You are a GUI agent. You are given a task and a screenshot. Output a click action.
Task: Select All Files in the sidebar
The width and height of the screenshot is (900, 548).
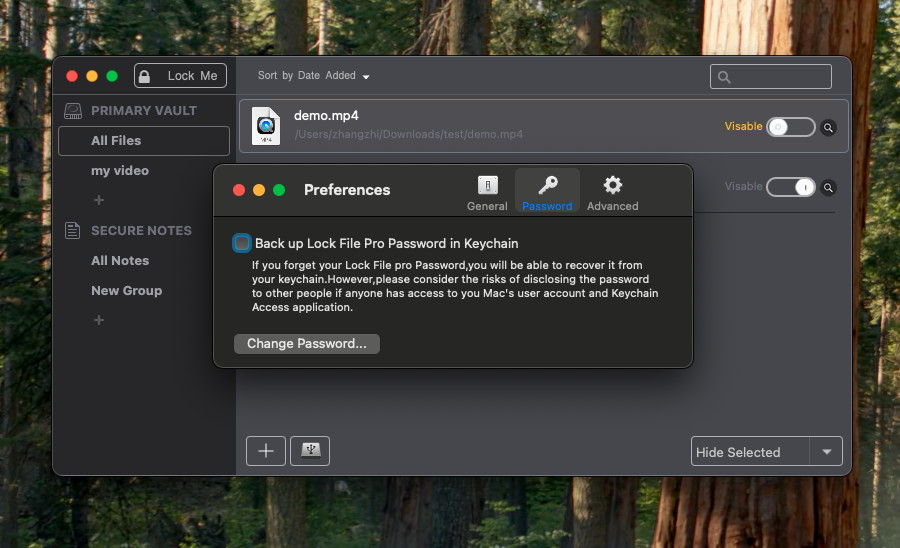point(143,141)
